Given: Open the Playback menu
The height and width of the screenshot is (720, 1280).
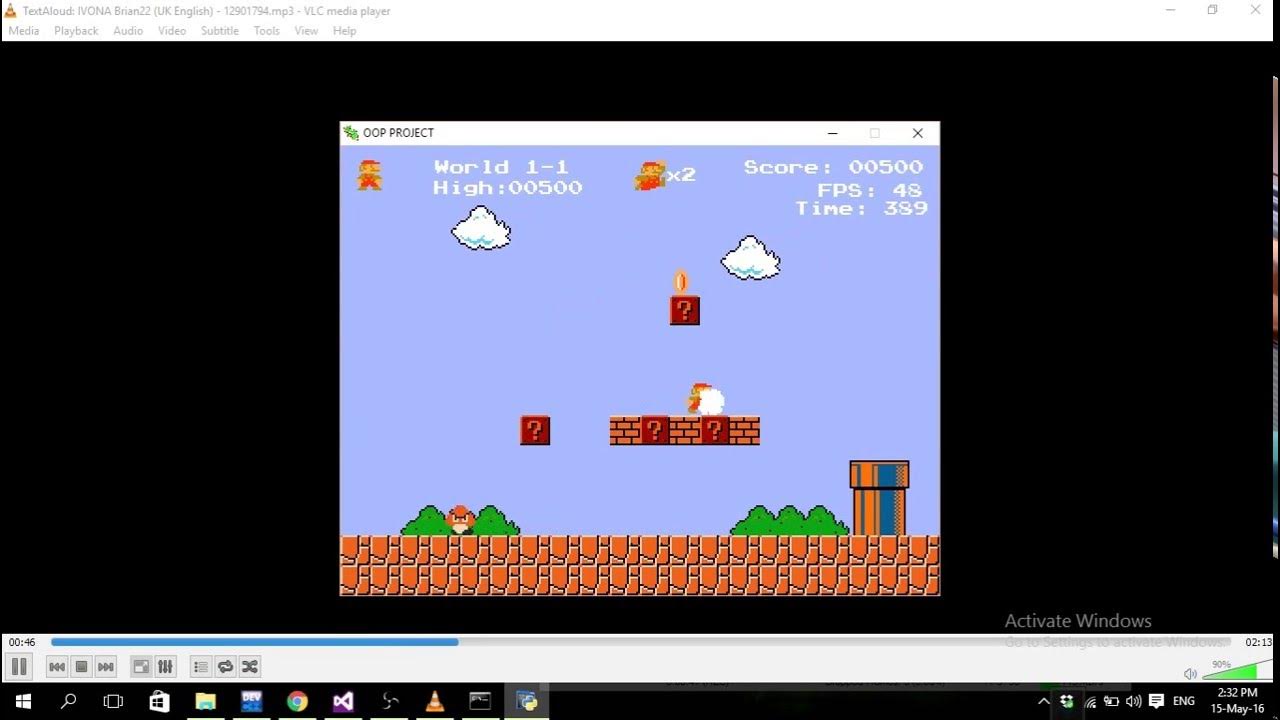Looking at the screenshot, I should click(x=76, y=31).
